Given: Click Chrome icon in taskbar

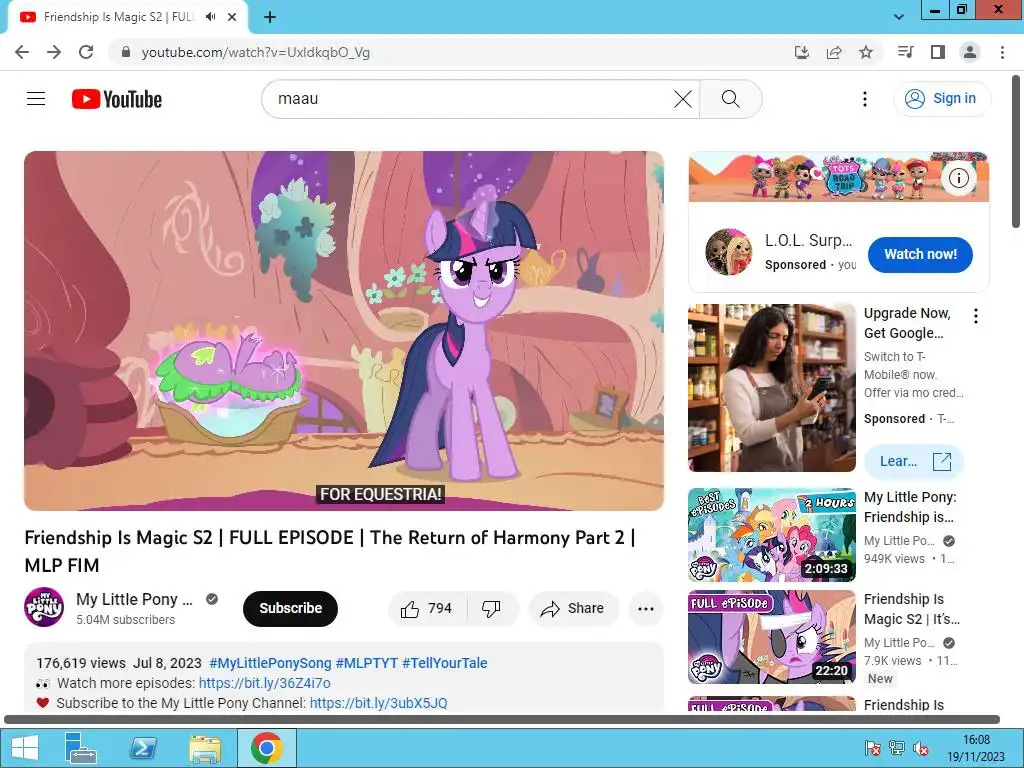Looking at the screenshot, I should (x=266, y=748).
